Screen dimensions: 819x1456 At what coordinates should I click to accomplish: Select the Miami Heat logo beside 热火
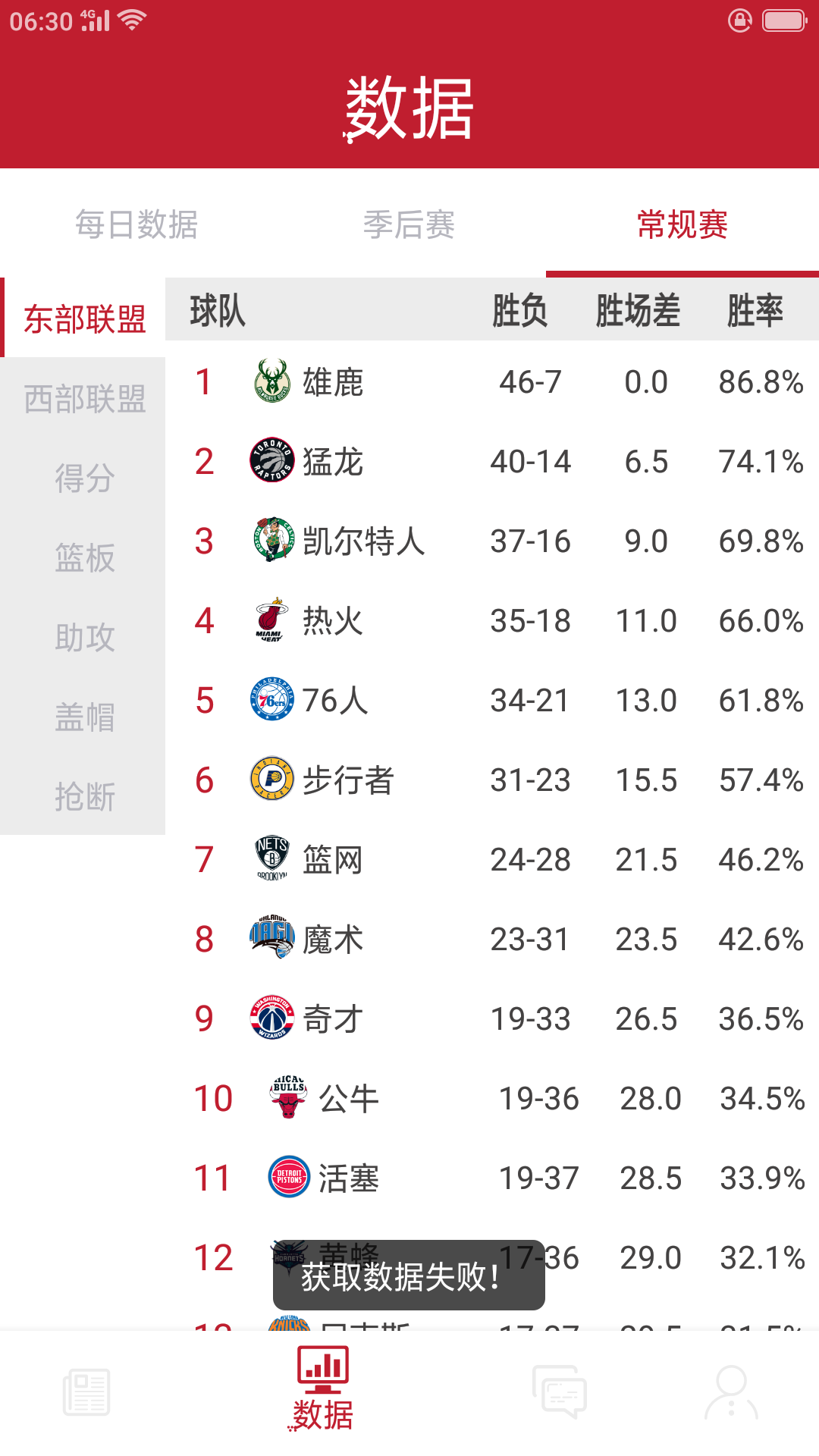click(273, 621)
